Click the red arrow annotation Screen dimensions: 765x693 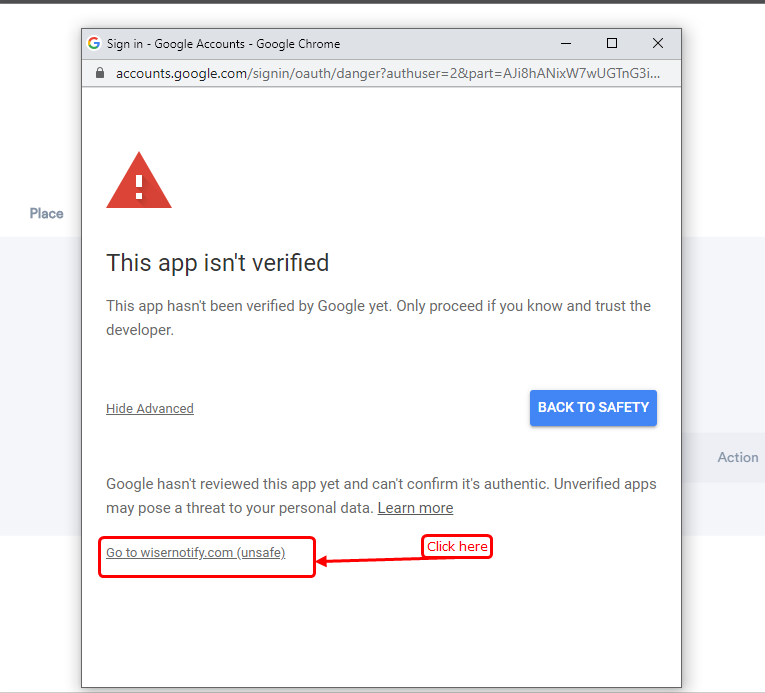pyautogui.click(x=371, y=560)
